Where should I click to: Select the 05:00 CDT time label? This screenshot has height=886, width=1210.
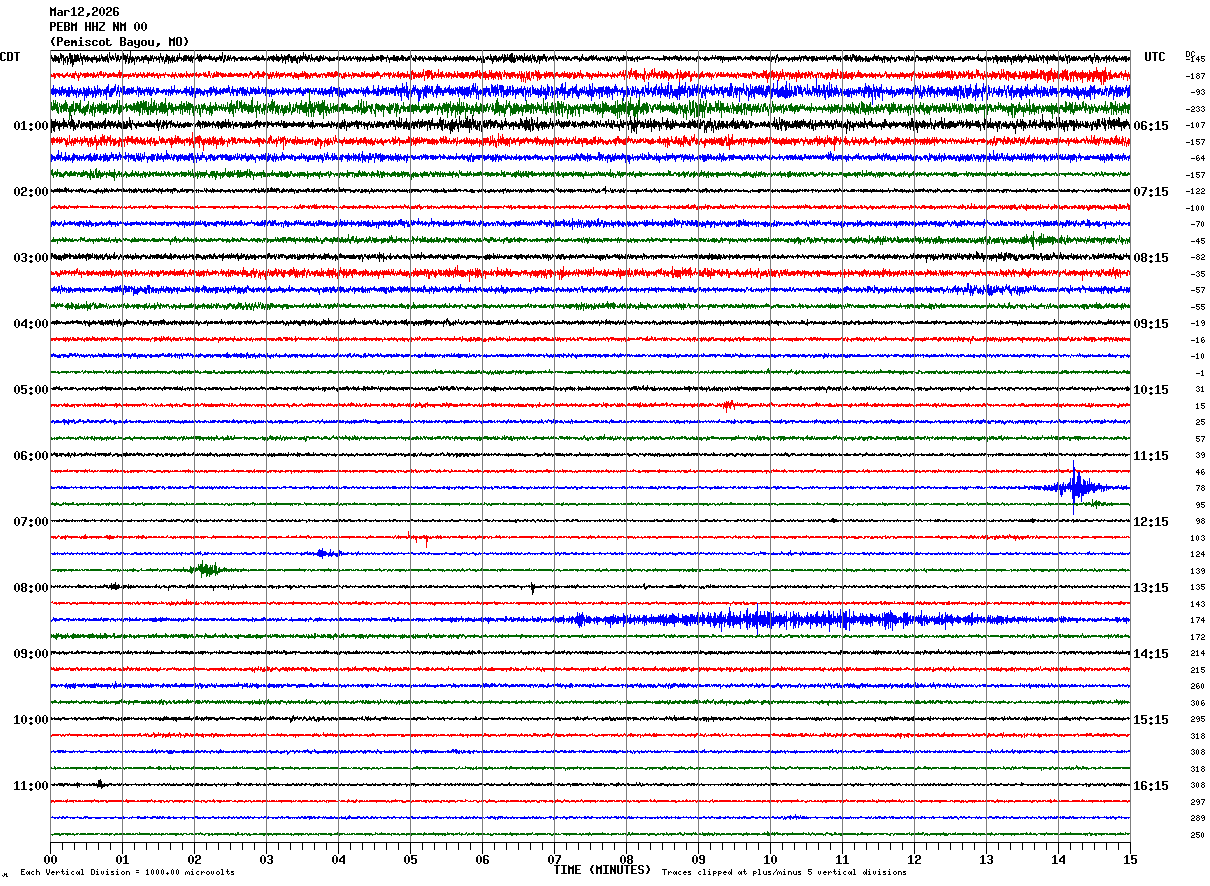point(31,390)
